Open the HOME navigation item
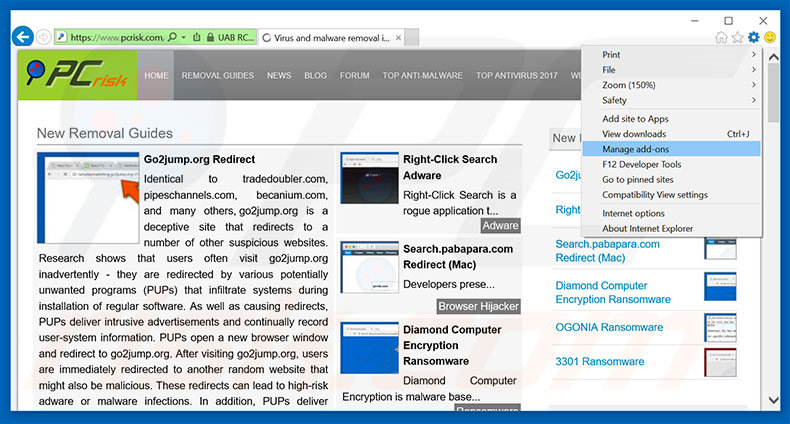Image resolution: width=790 pixels, height=424 pixels. pos(156,76)
